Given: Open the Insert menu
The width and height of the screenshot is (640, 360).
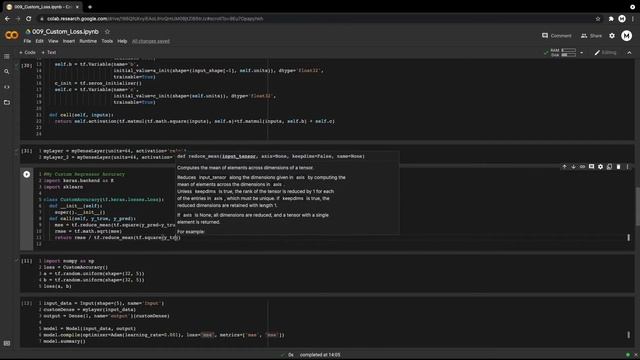Looking at the screenshot, I should (x=69, y=41).
